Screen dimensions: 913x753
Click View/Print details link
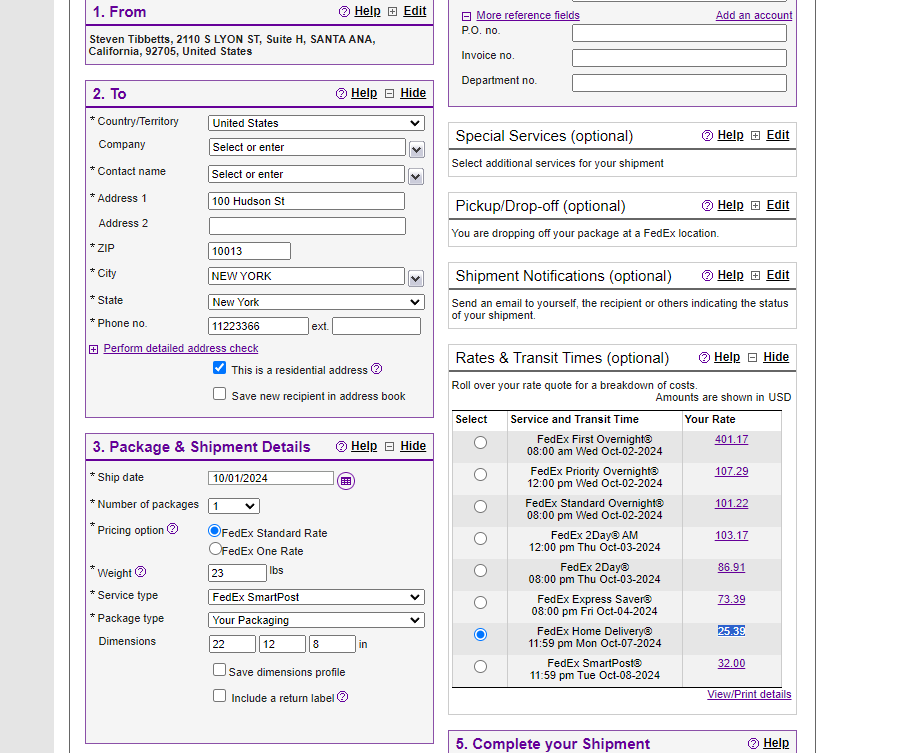tap(749, 694)
